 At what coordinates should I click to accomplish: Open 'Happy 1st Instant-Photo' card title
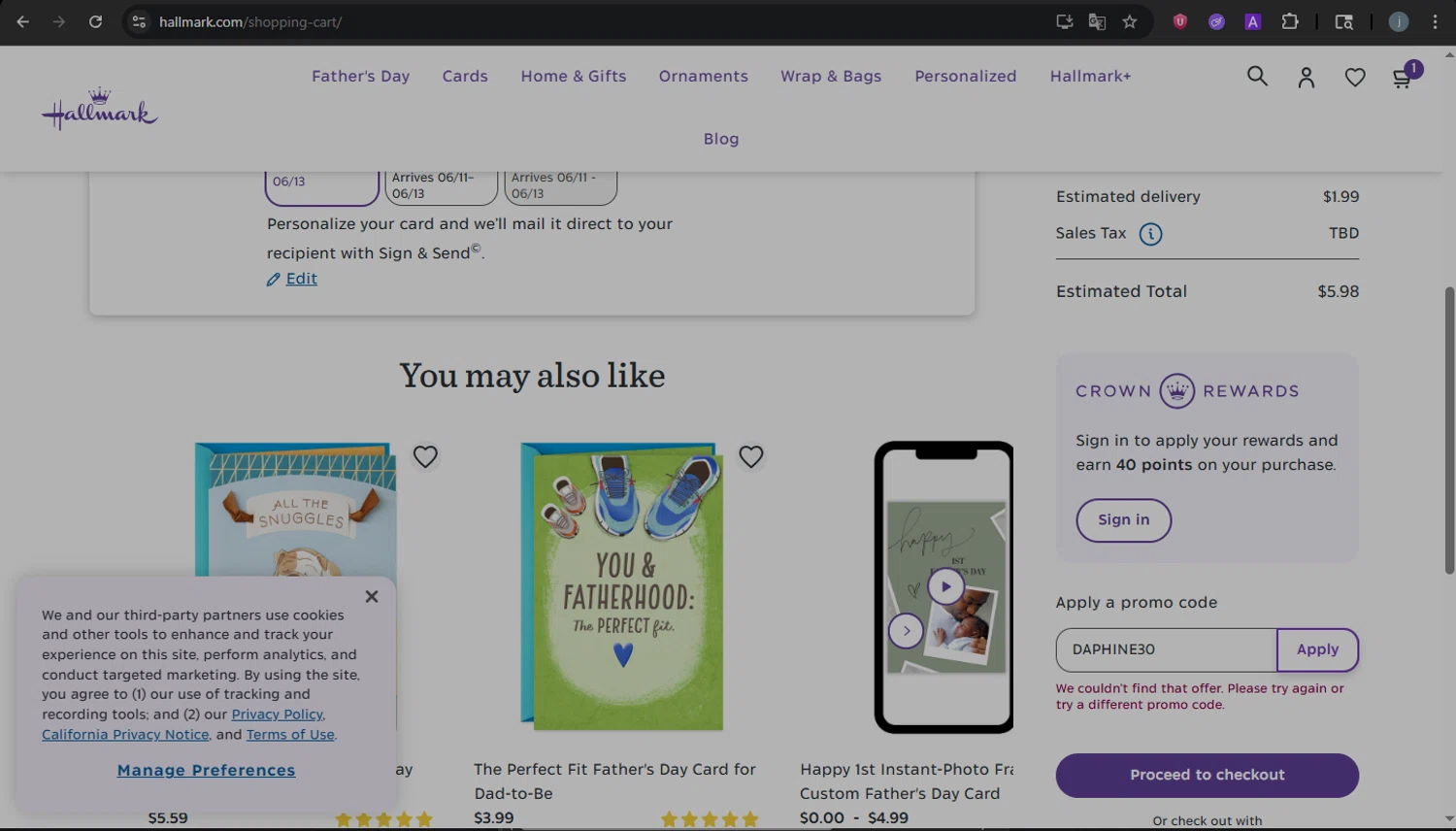click(907, 781)
